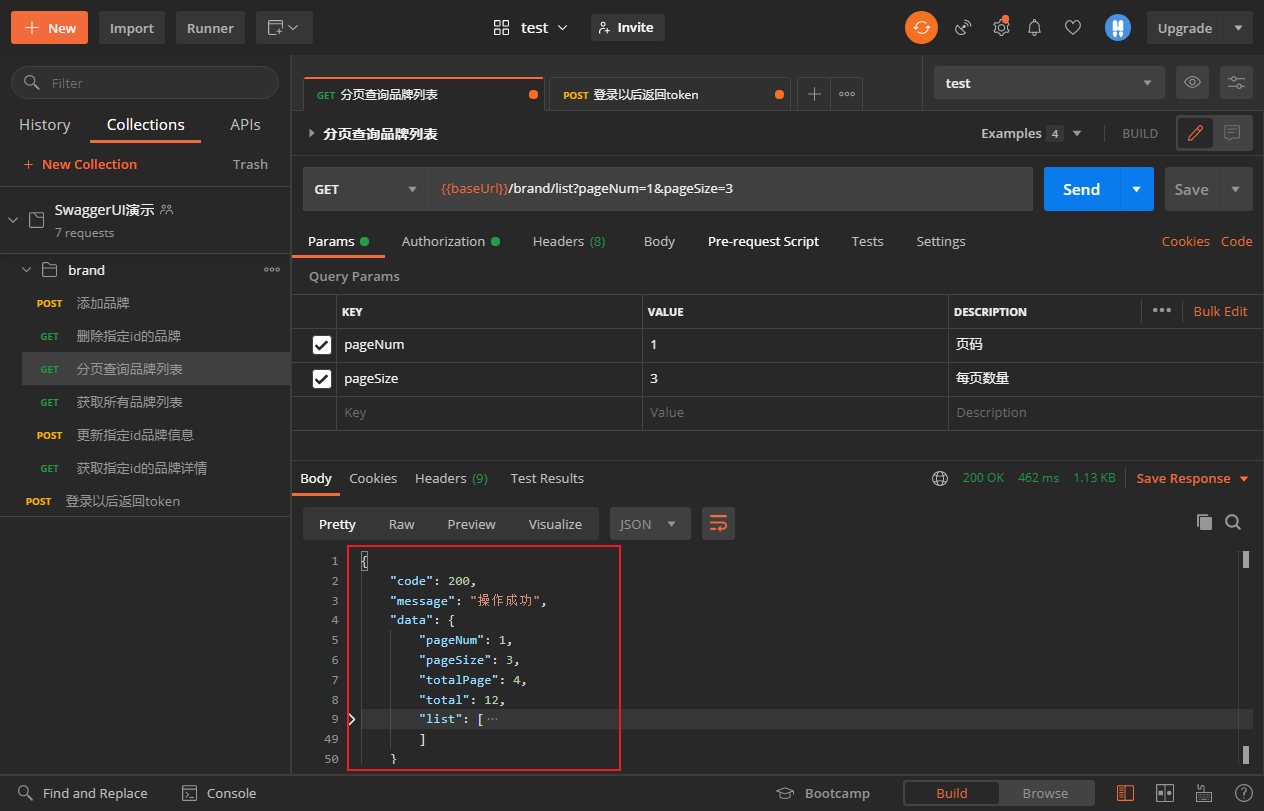Toggle the sidebar layout icon
Screen dimensions: 1264x811
[x=1125, y=793]
